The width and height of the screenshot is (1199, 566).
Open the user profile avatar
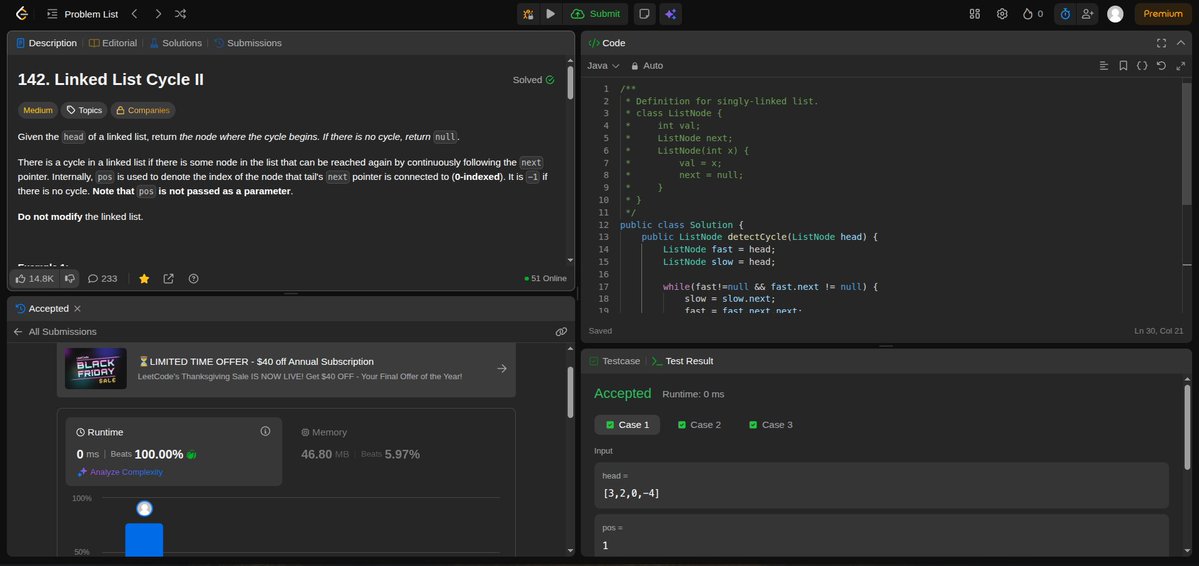click(1115, 14)
